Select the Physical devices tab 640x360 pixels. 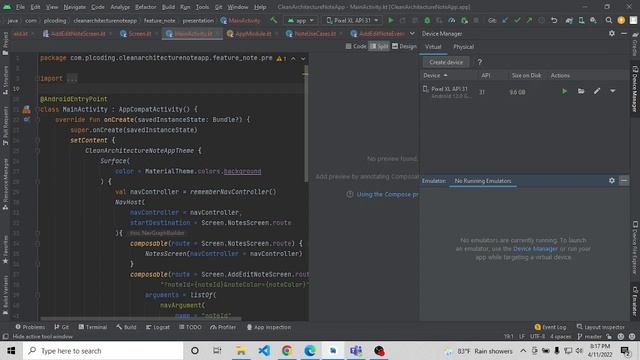pyautogui.click(x=463, y=47)
